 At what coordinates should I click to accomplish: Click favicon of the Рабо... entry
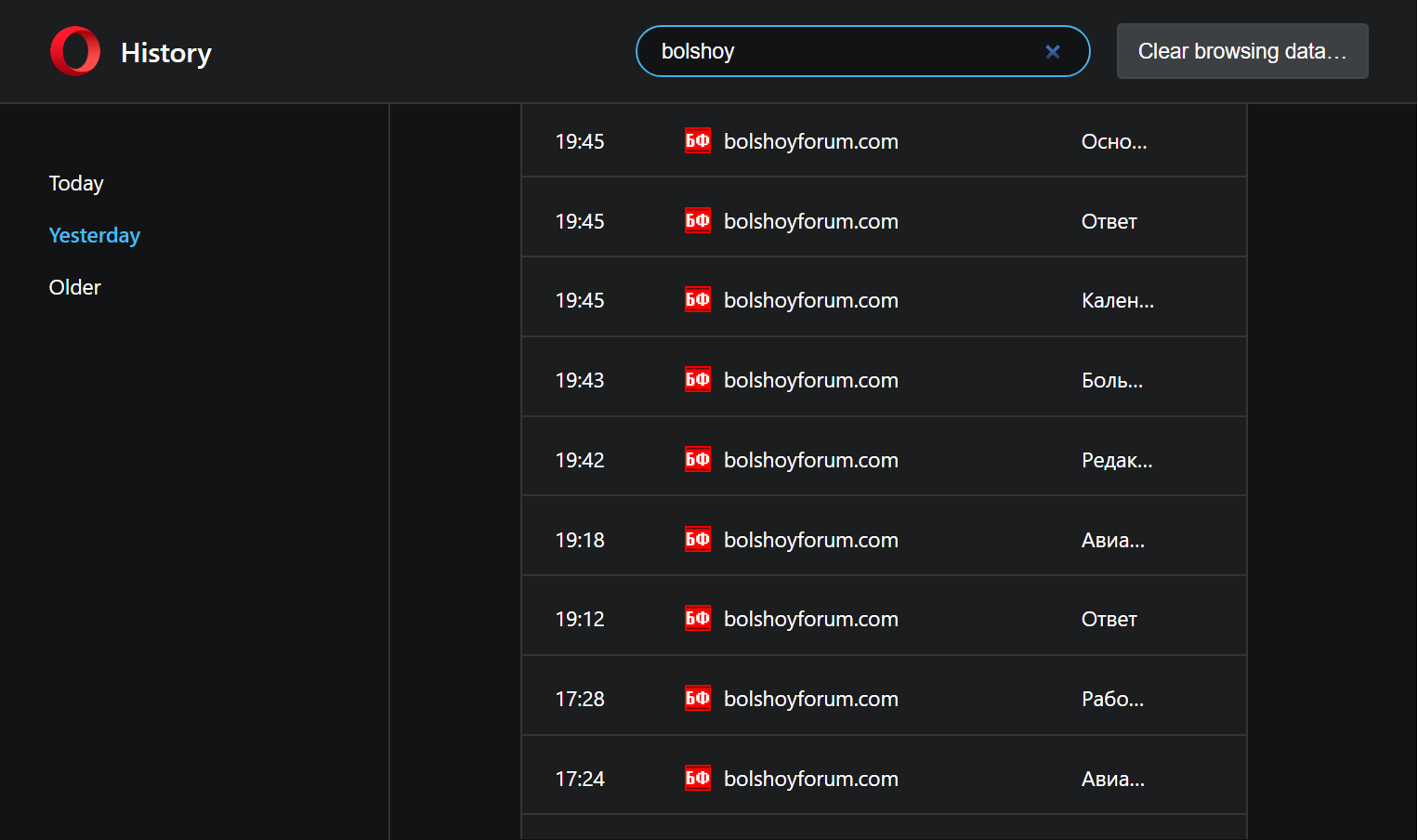pos(698,699)
